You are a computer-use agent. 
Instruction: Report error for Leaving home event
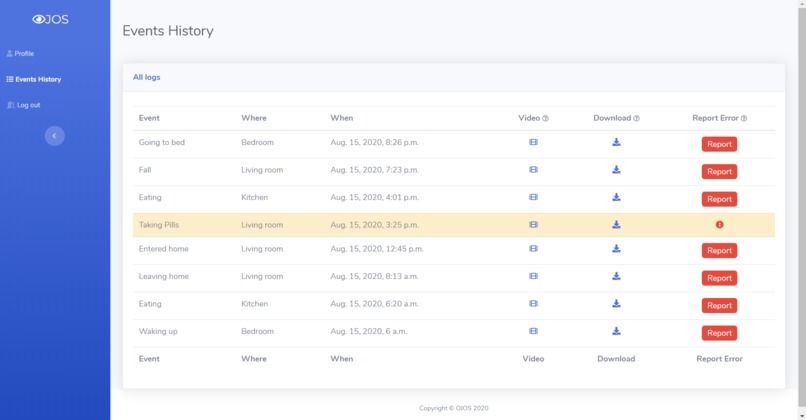[719, 278]
